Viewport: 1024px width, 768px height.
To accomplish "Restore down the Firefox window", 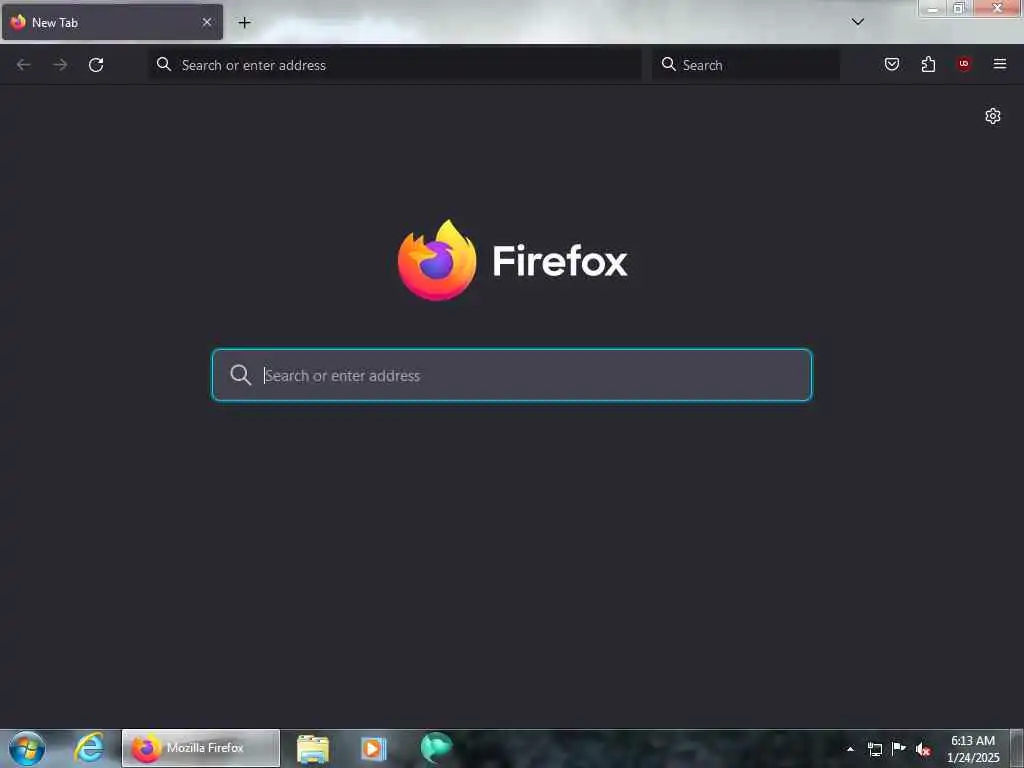I will 959,8.
